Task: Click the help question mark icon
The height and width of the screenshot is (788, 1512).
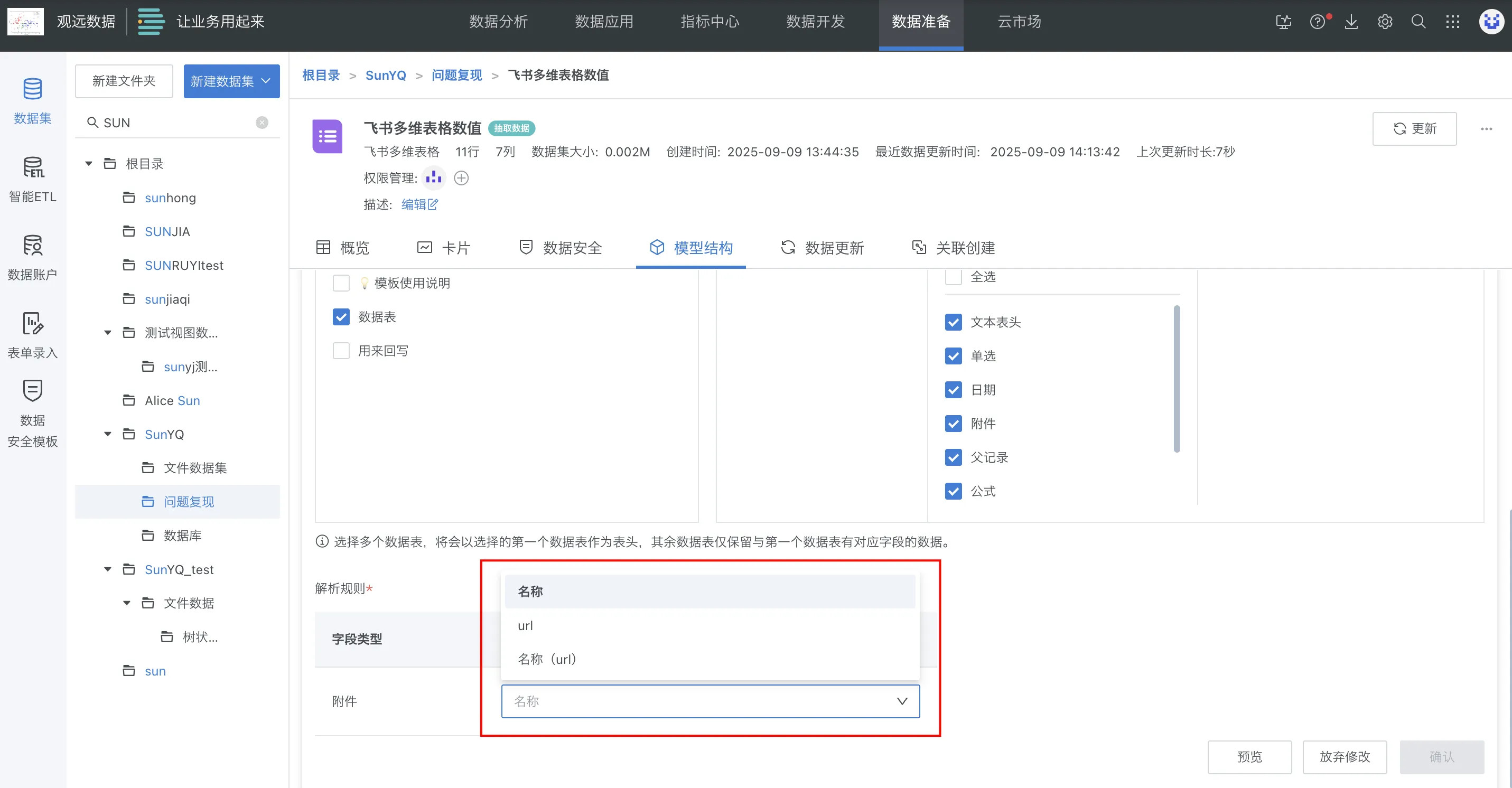Action: click(x=1317, y=22)
